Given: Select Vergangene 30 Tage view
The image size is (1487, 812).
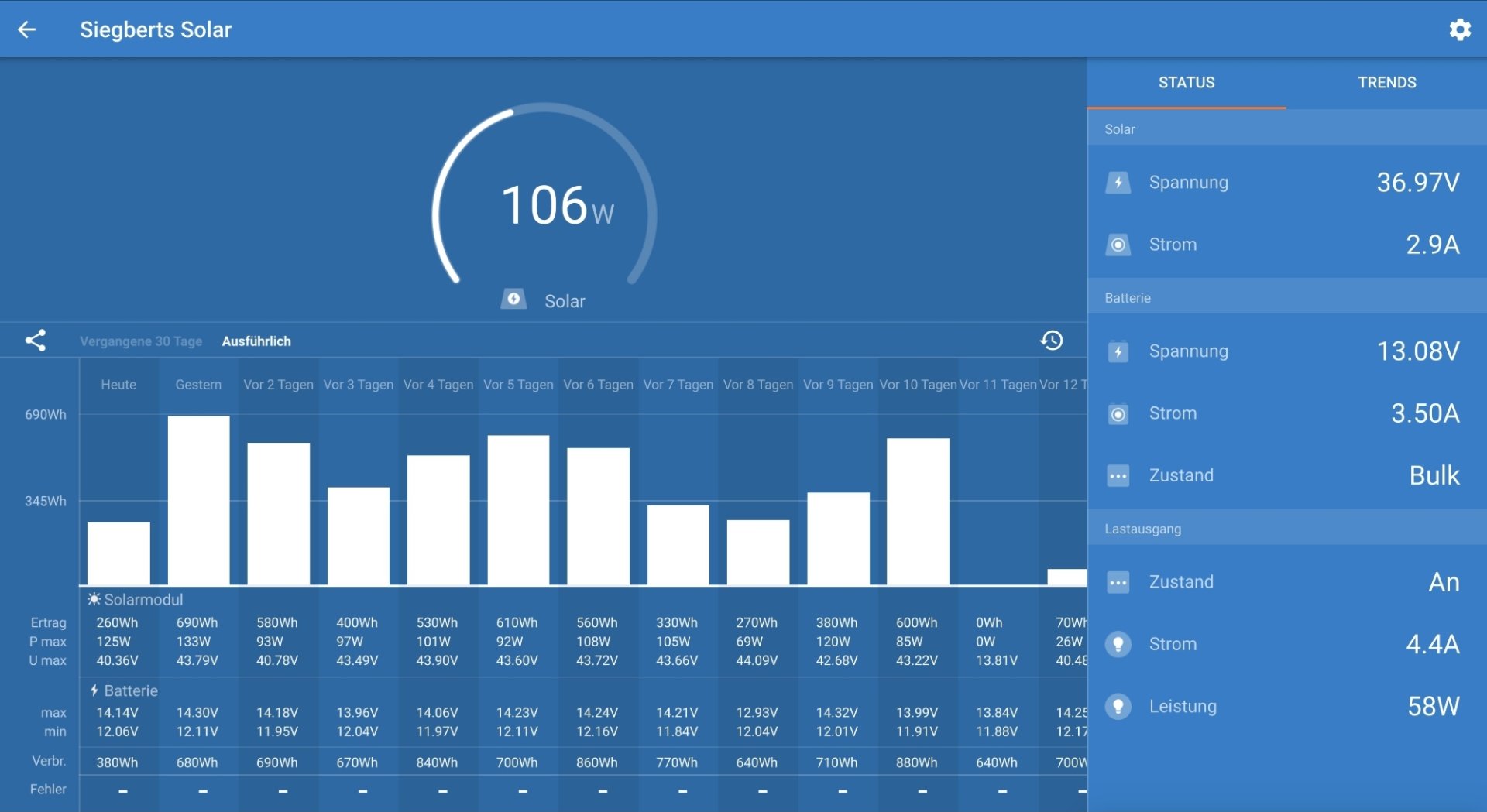Looking at the screenshot, I should pyautogui.click(x=141, y=341).
